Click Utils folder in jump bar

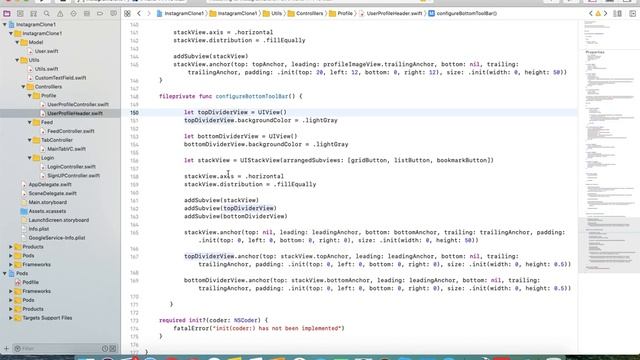(273, 13)
